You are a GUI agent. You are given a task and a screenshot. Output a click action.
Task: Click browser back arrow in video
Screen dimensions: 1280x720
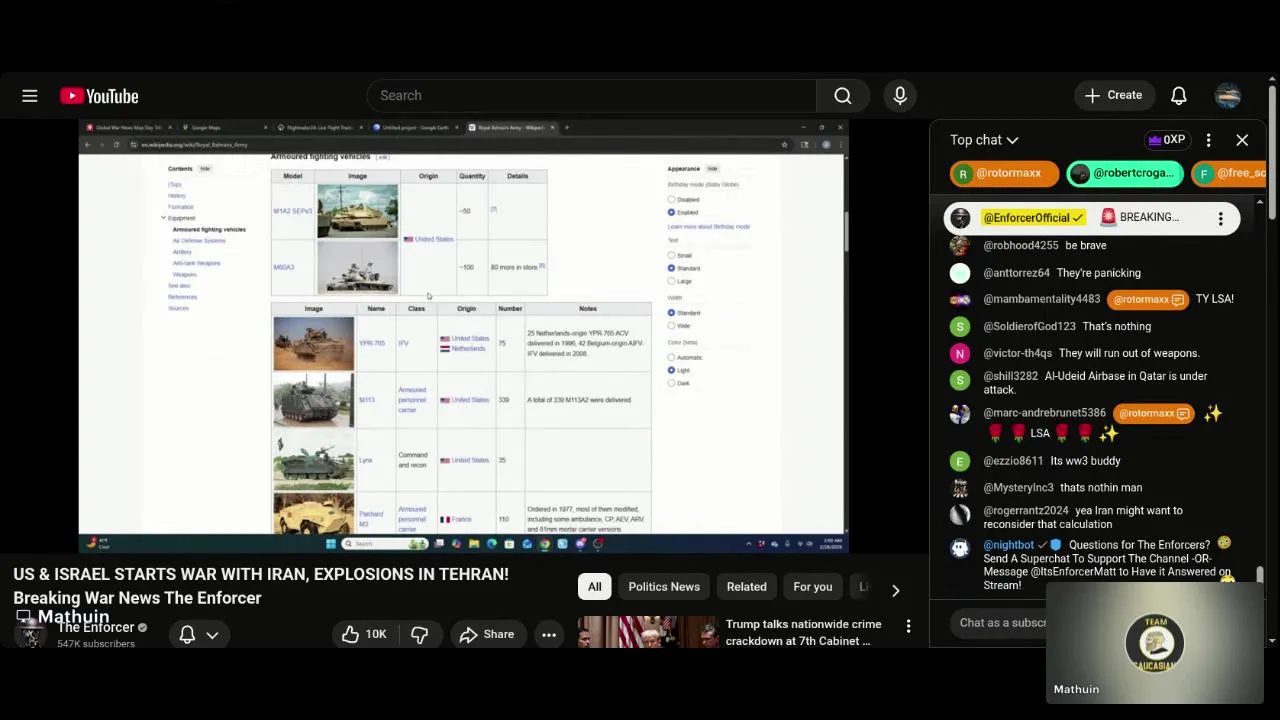point(88,145)
